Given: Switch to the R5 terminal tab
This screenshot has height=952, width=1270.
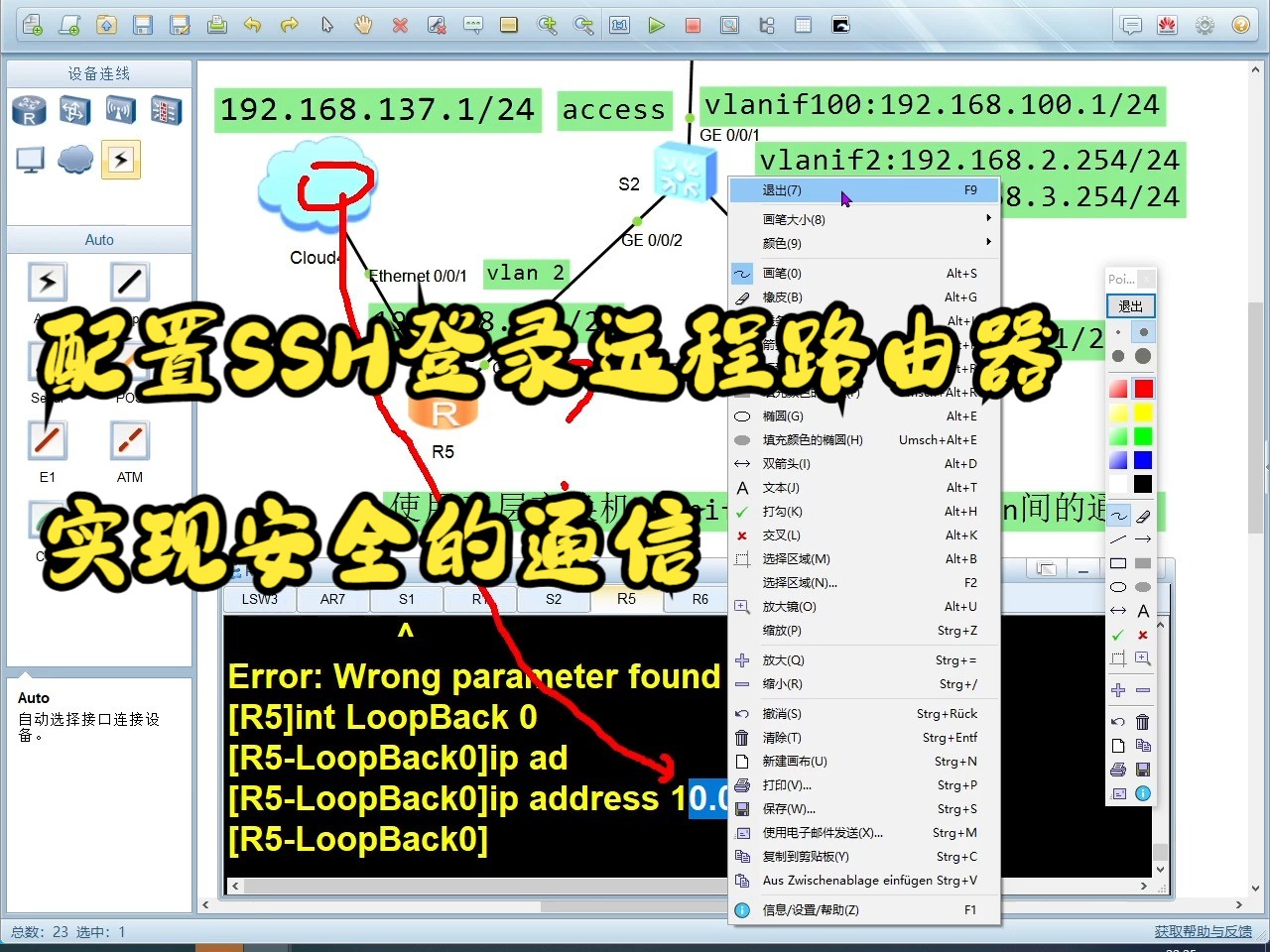Looking at the screenshot, I should (x=626, y=599).
